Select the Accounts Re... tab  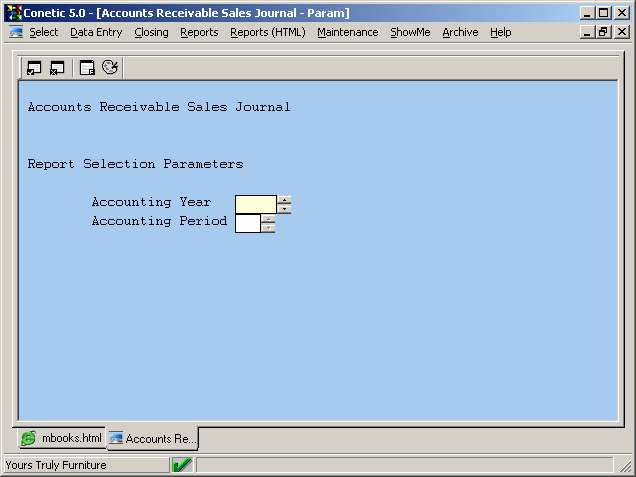153,439
